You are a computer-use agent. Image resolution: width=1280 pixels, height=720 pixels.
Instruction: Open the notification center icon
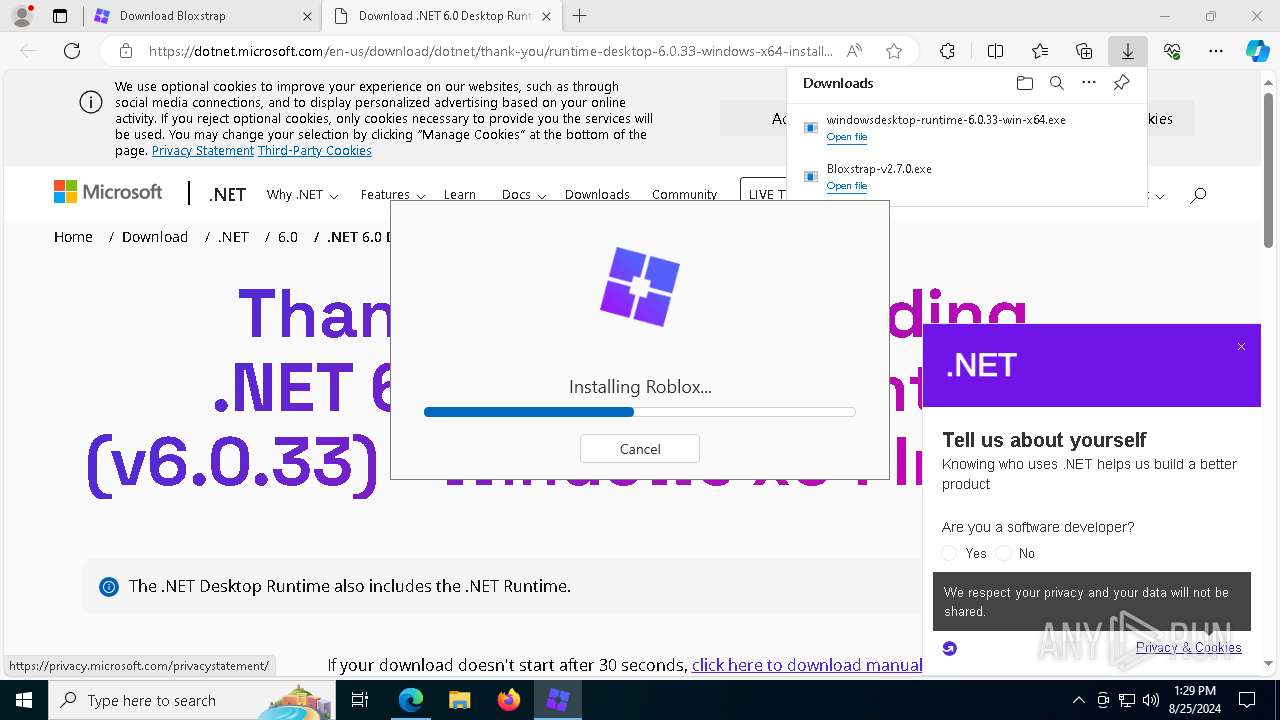tap(1247, 700)
